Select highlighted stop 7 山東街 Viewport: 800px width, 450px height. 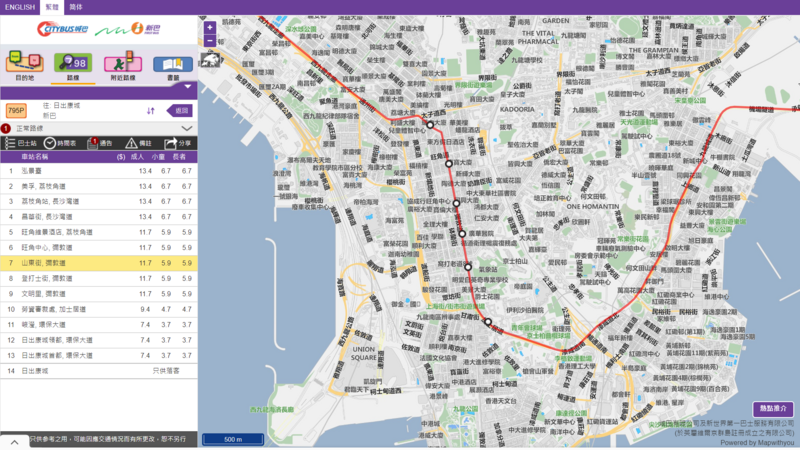tap(99, 263)
